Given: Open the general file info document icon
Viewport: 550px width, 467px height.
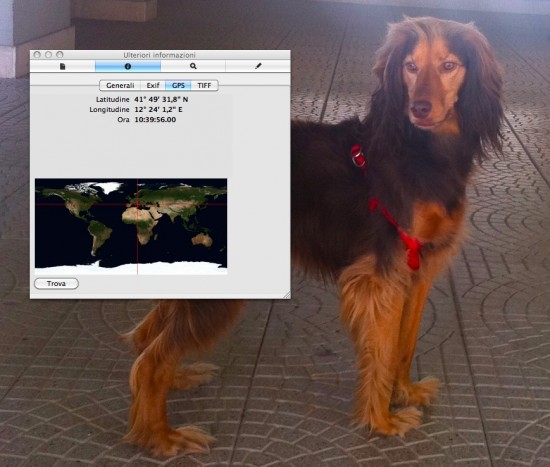Looking at the screenshot, I should click(x=62, y=66).
